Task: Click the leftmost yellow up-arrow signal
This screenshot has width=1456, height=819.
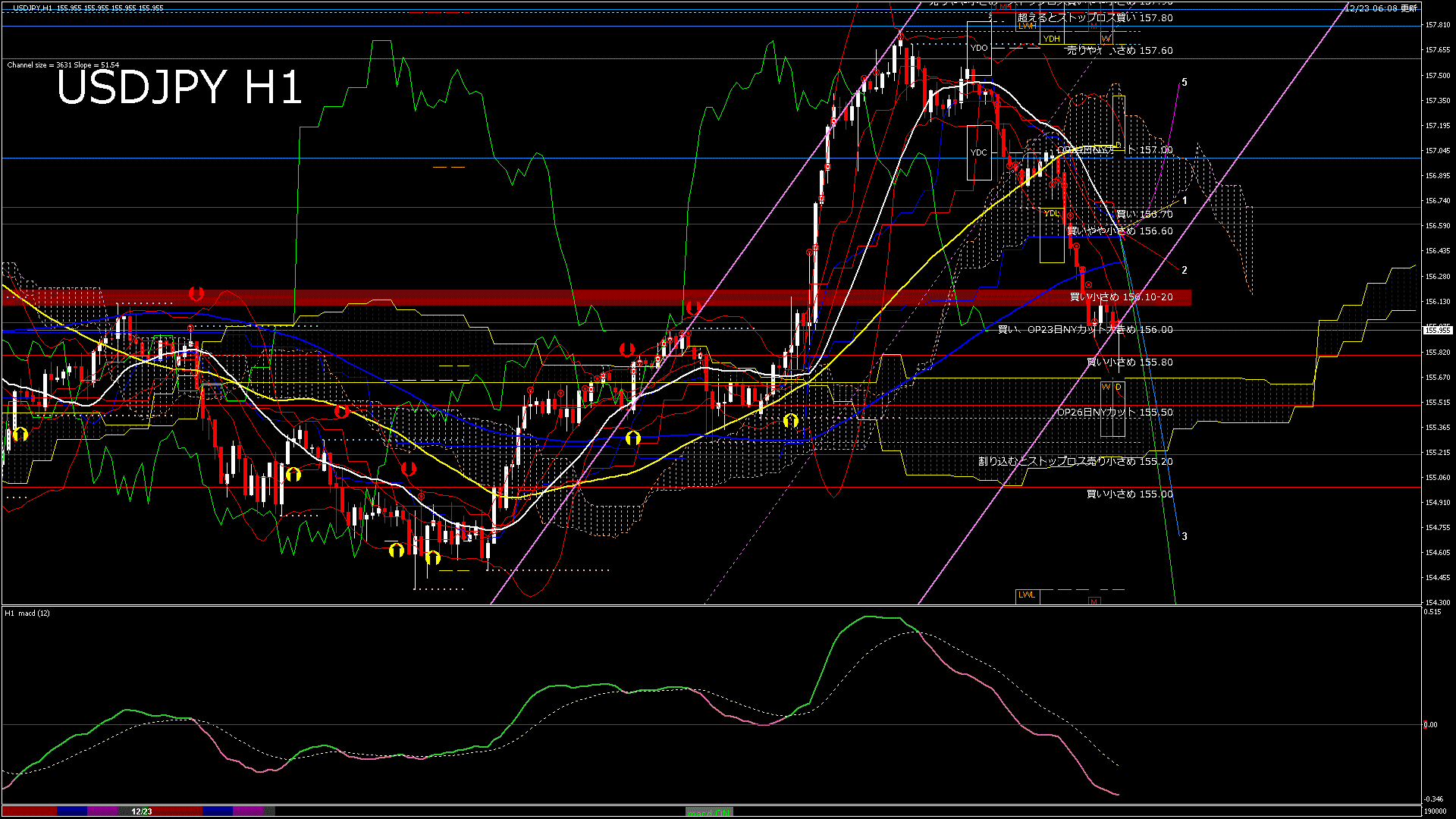Action: [20, 434]
